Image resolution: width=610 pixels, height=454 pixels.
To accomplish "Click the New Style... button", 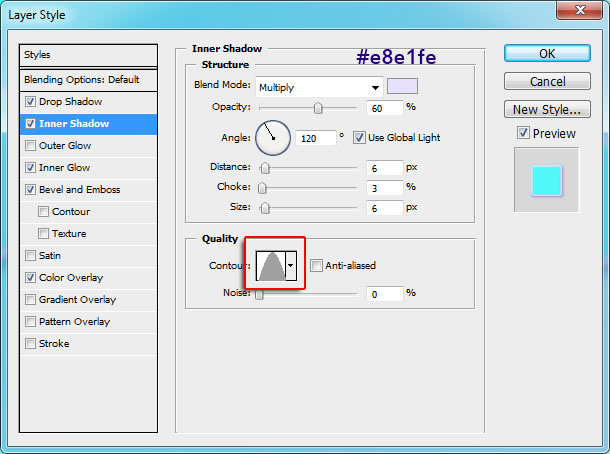I will click(547, 109).
